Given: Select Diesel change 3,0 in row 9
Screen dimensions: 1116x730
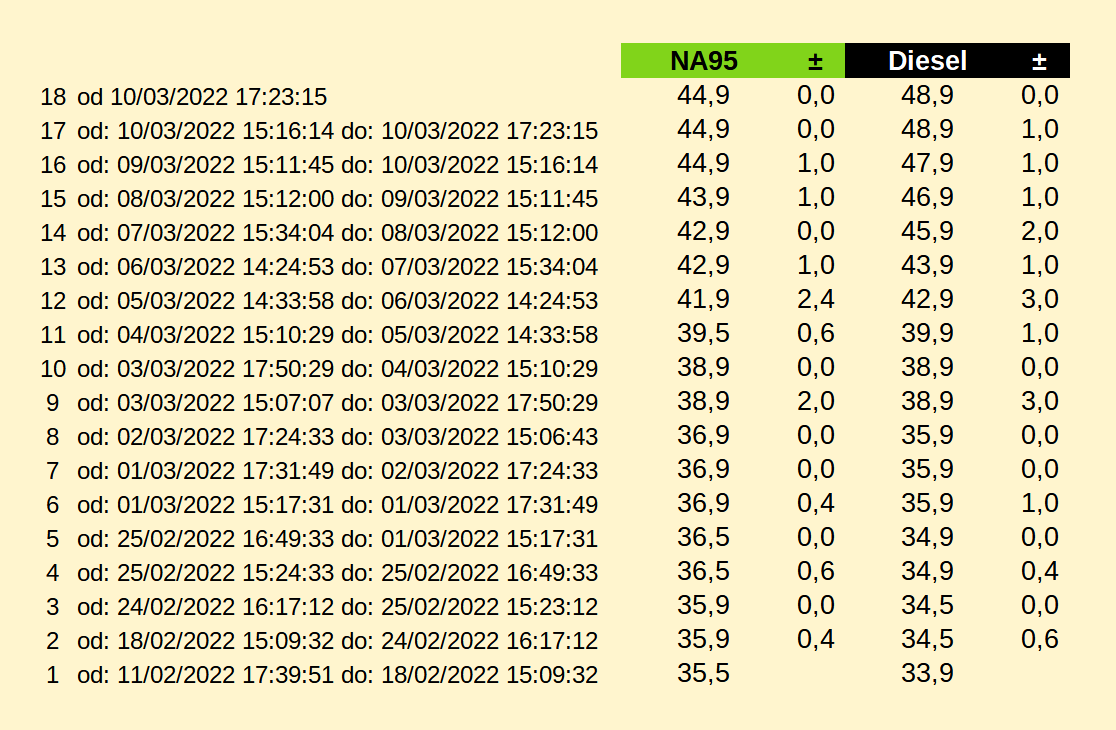Looking at the screenshot, I should coord(1039,401).
